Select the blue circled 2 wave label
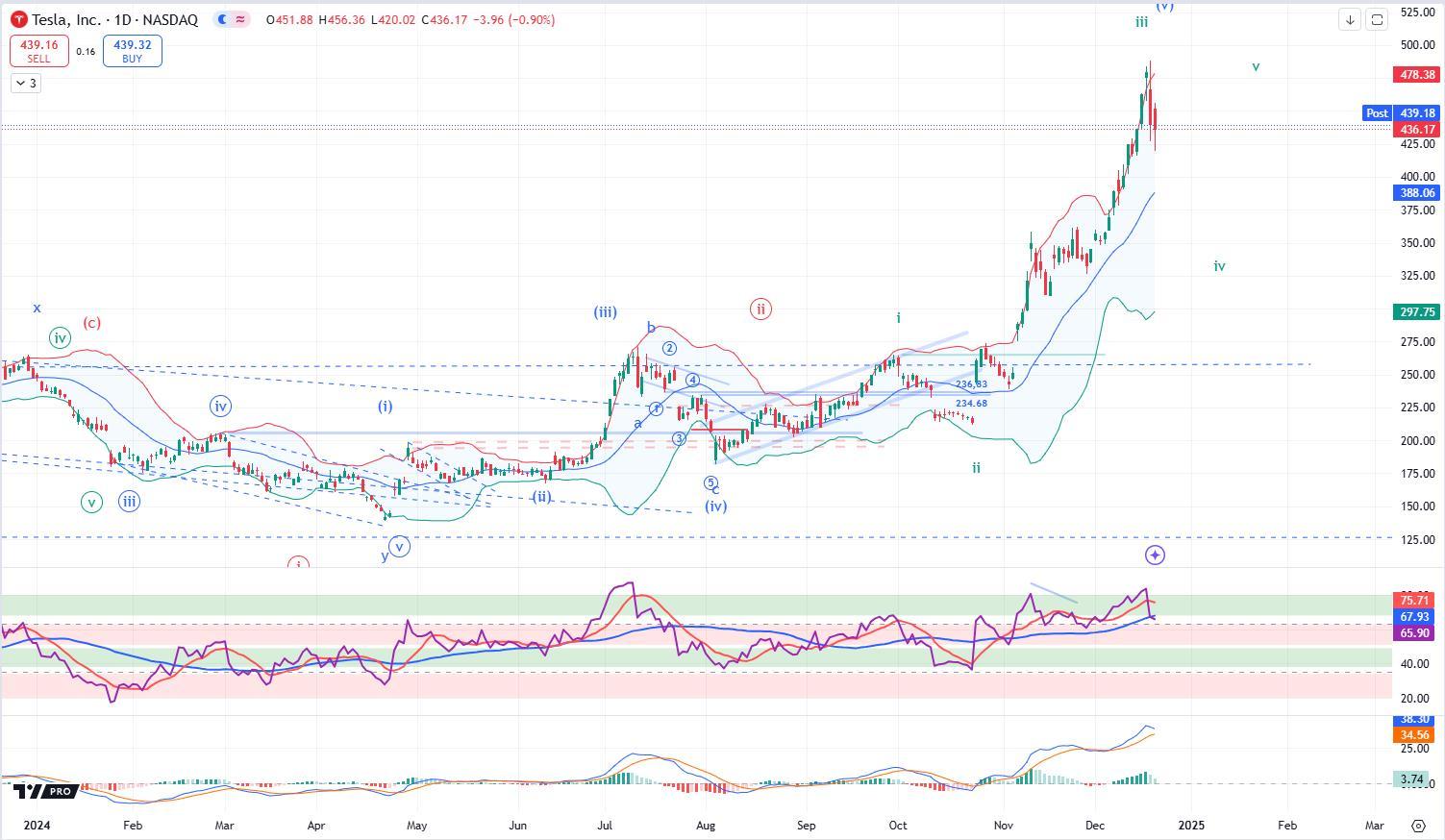 [x=669, y=348]
